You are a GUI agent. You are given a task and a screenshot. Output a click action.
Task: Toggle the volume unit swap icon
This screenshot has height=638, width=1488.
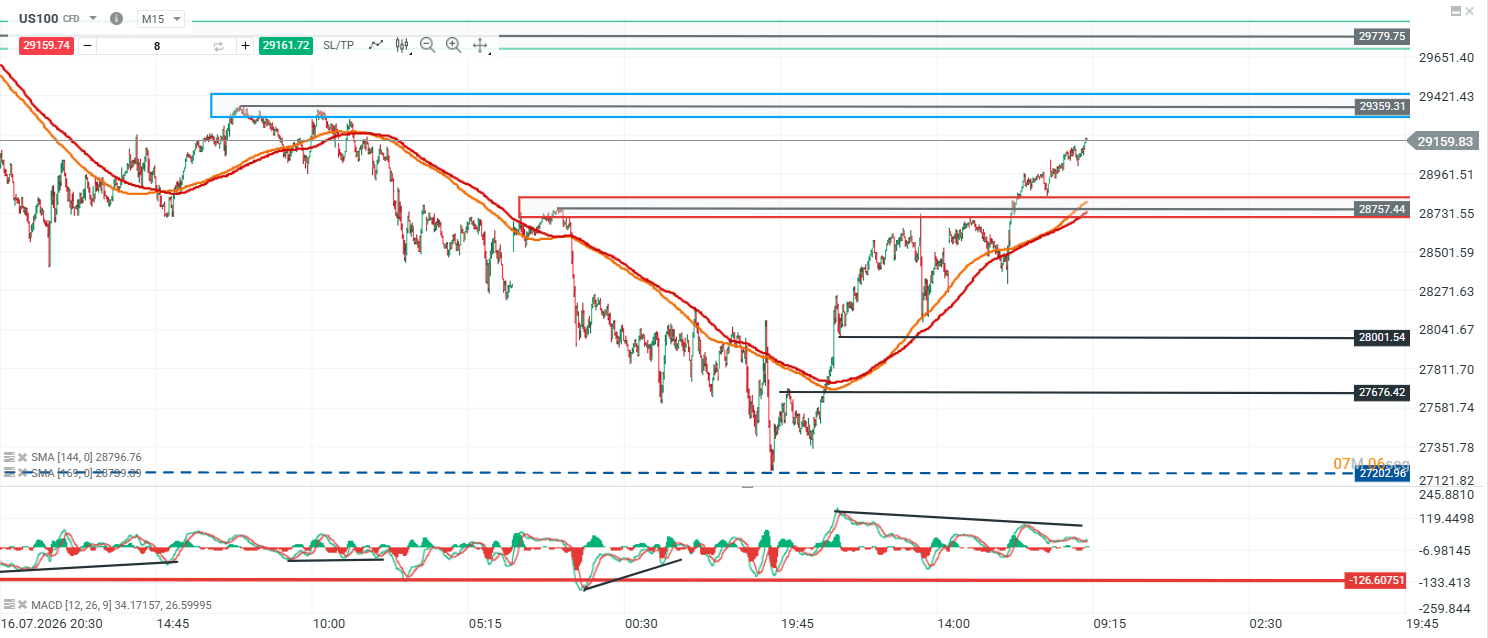tap(219, 45)
